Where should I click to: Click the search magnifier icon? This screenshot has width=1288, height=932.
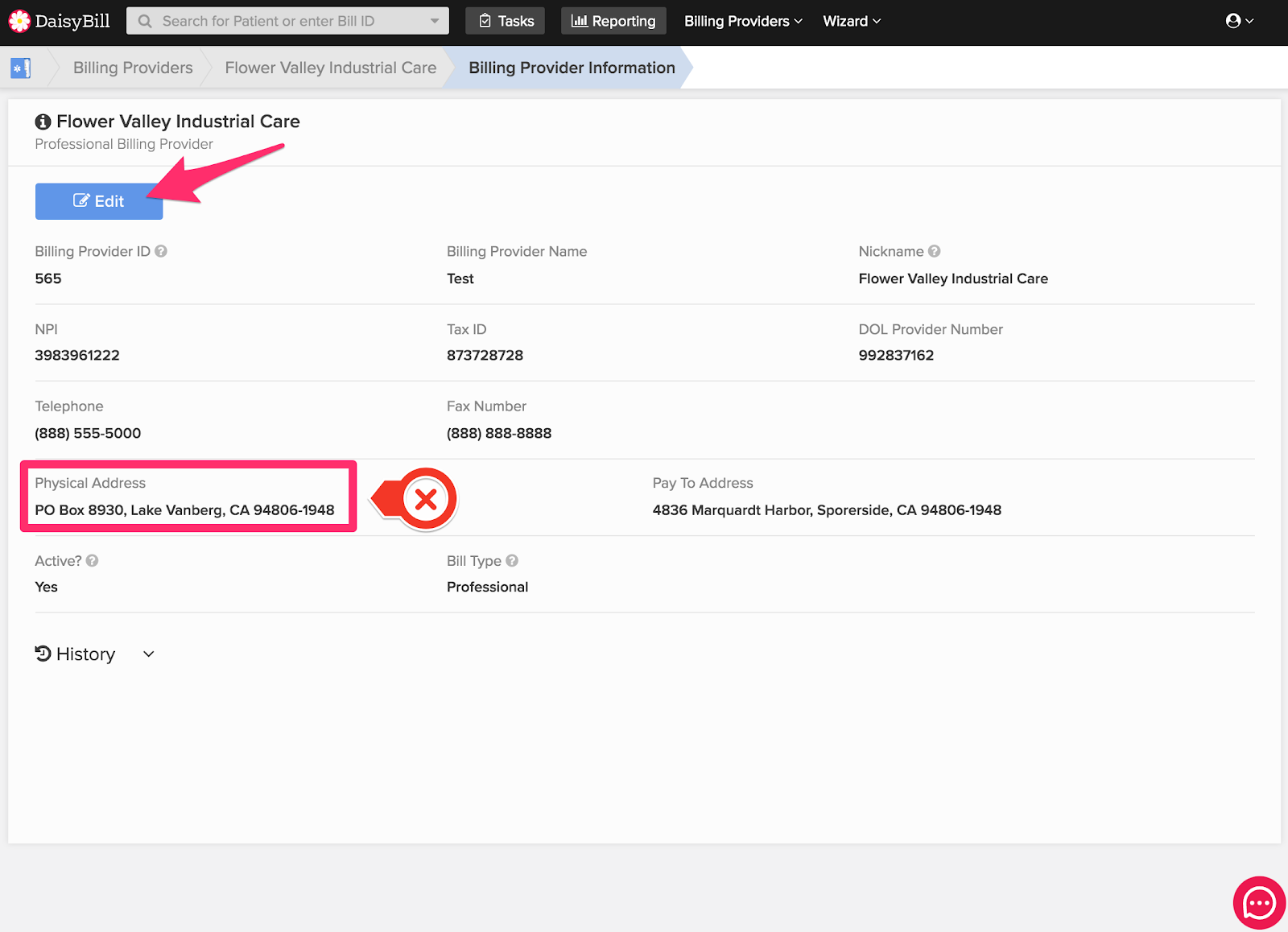(x=145, y=21)
